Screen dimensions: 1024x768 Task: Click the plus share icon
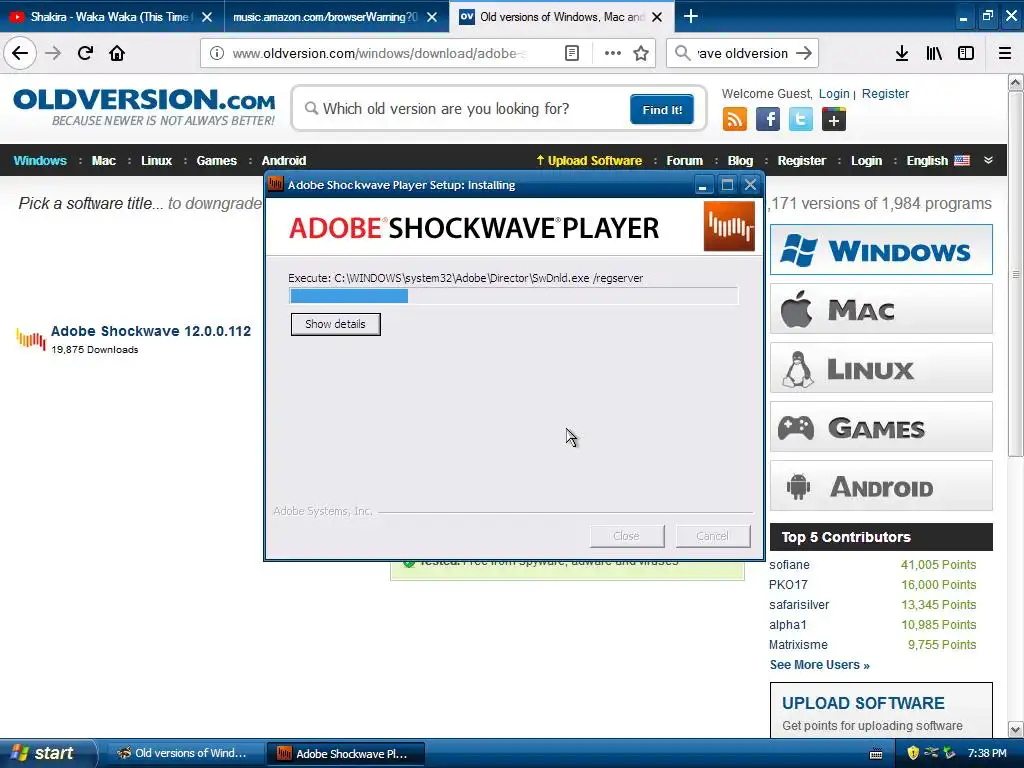834,120
